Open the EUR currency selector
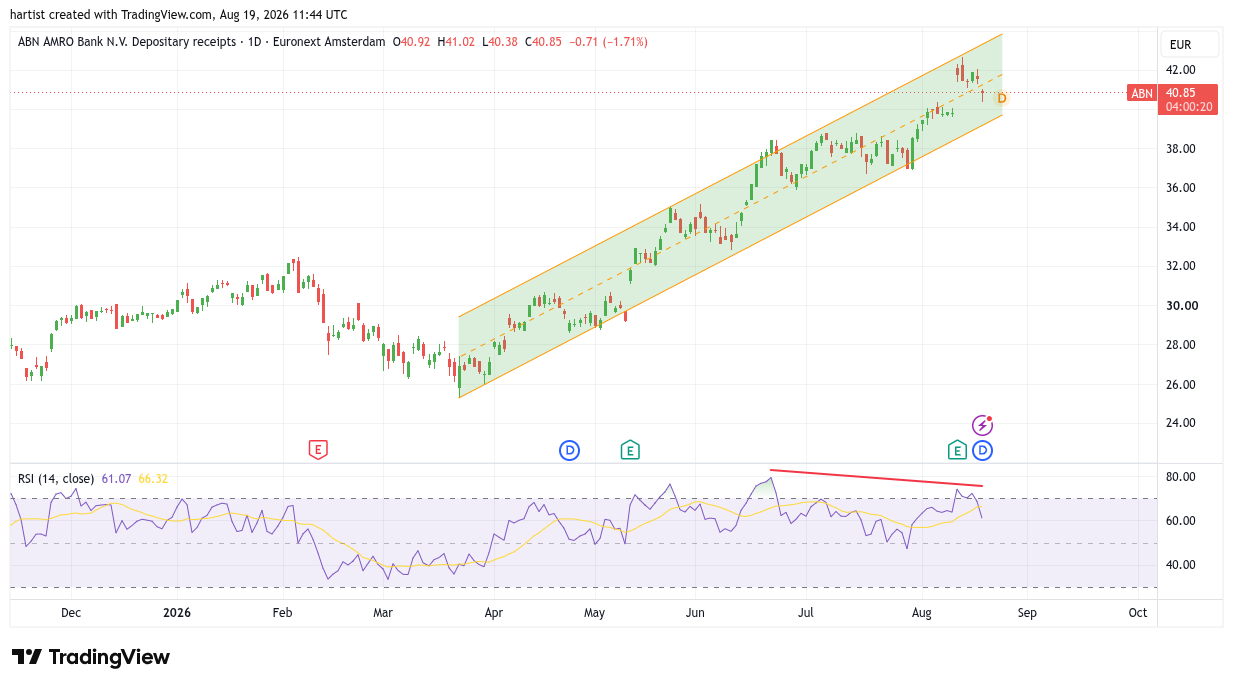The width and height of the screenshot is (1233, 687). [1190, 44]
